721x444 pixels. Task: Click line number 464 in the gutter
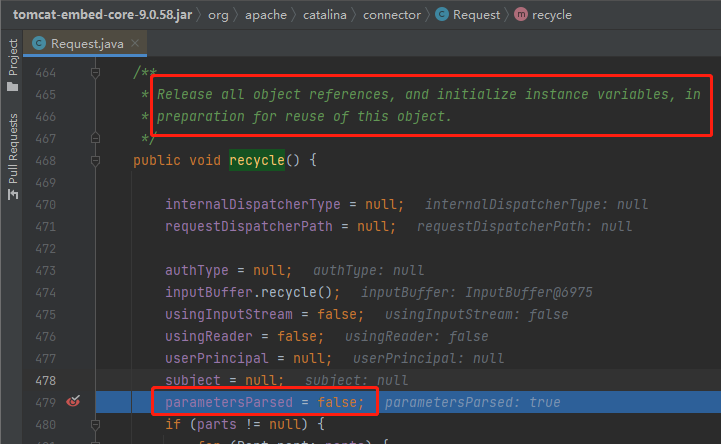click(46, 73)
